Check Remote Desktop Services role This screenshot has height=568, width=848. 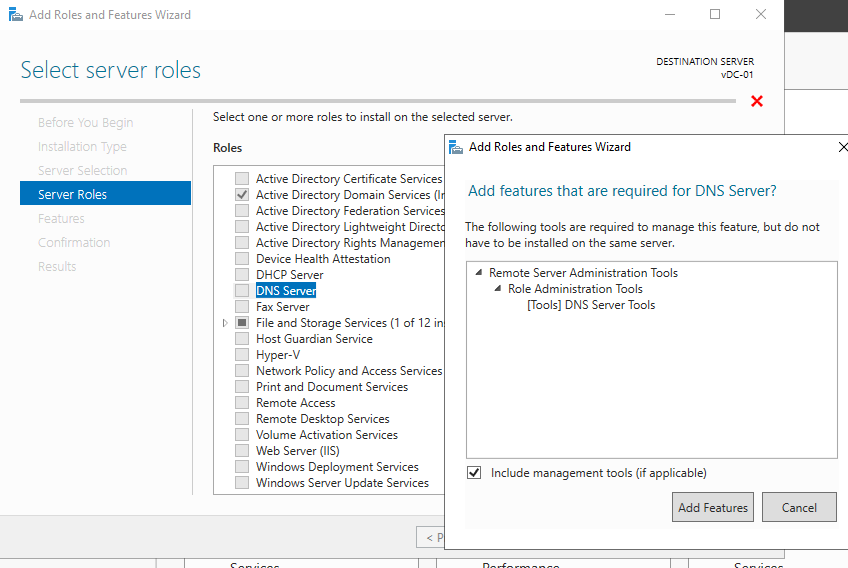tap(242, 419)
